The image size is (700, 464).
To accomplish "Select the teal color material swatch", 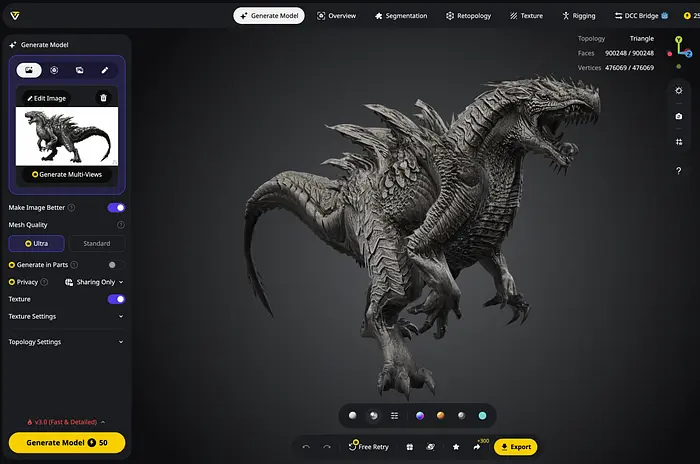I will tap(482, 415).
